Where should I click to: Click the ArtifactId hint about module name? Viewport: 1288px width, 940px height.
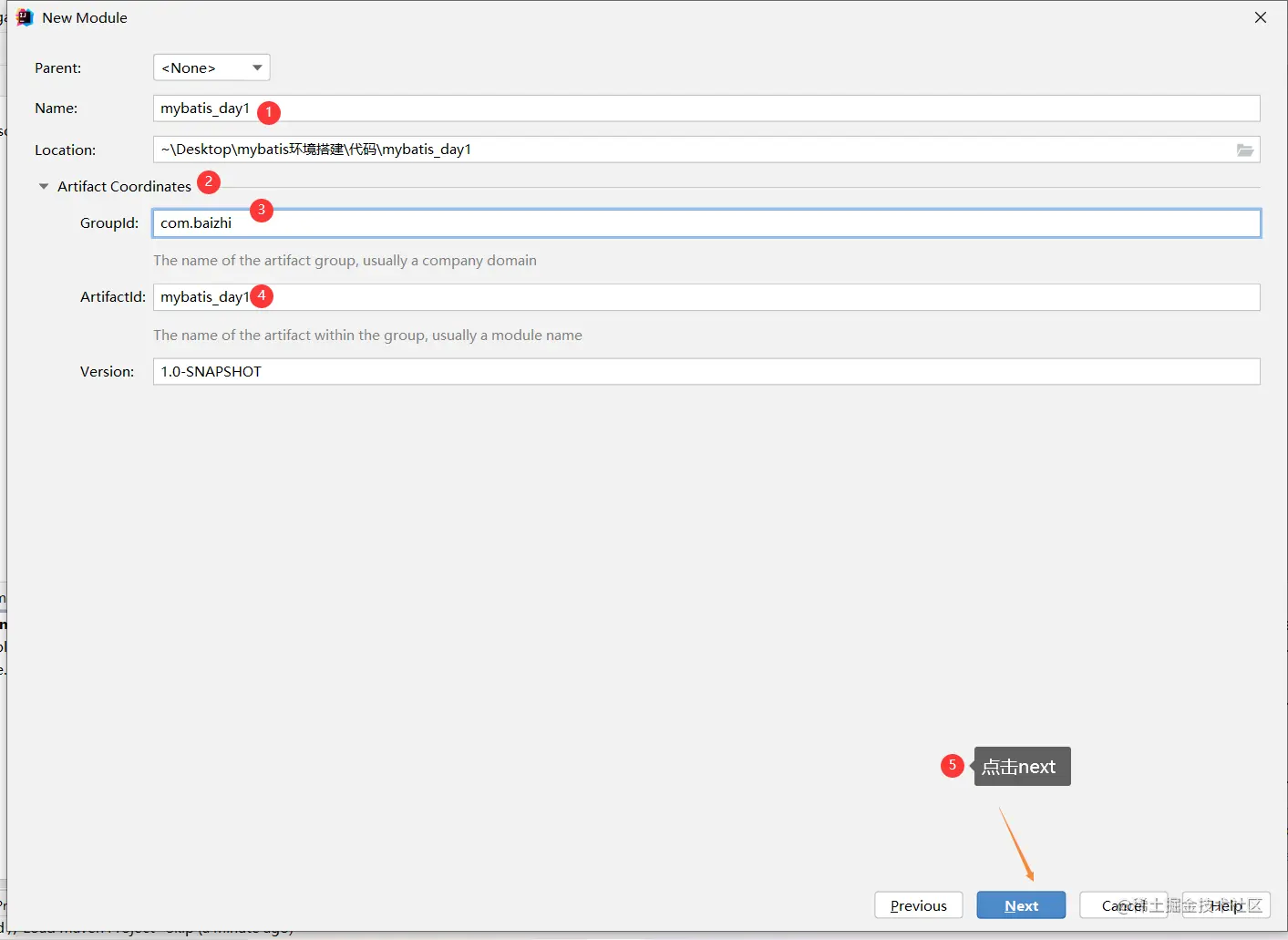(367, 336)
